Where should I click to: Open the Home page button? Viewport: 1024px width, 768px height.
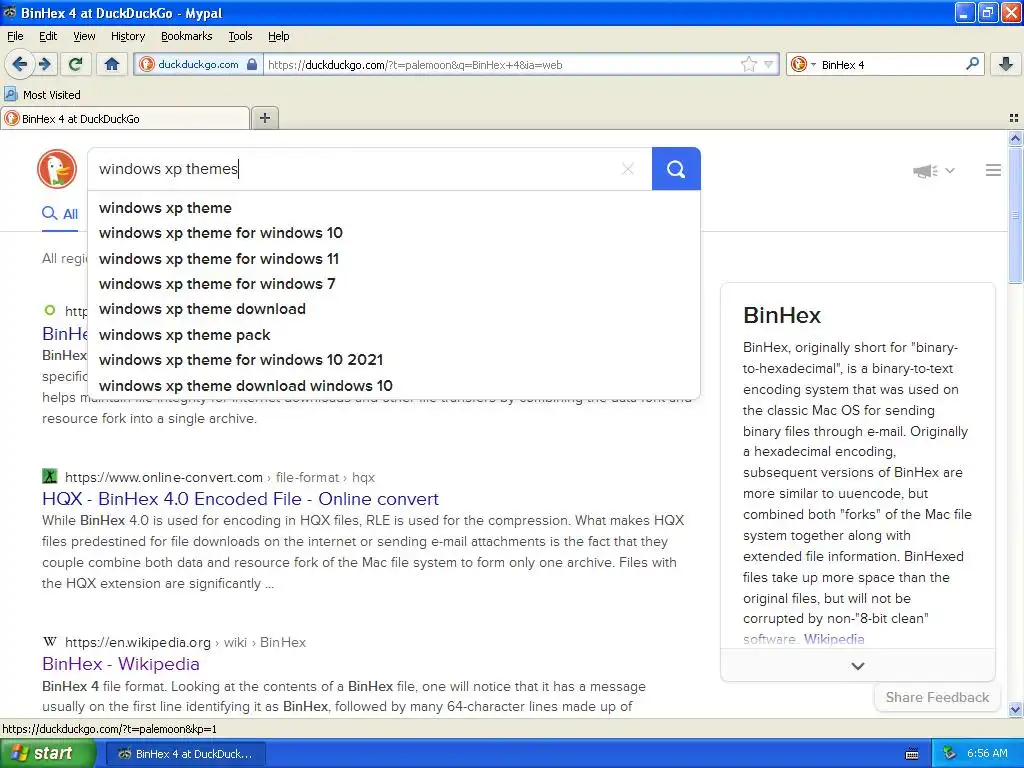point(112,64)
